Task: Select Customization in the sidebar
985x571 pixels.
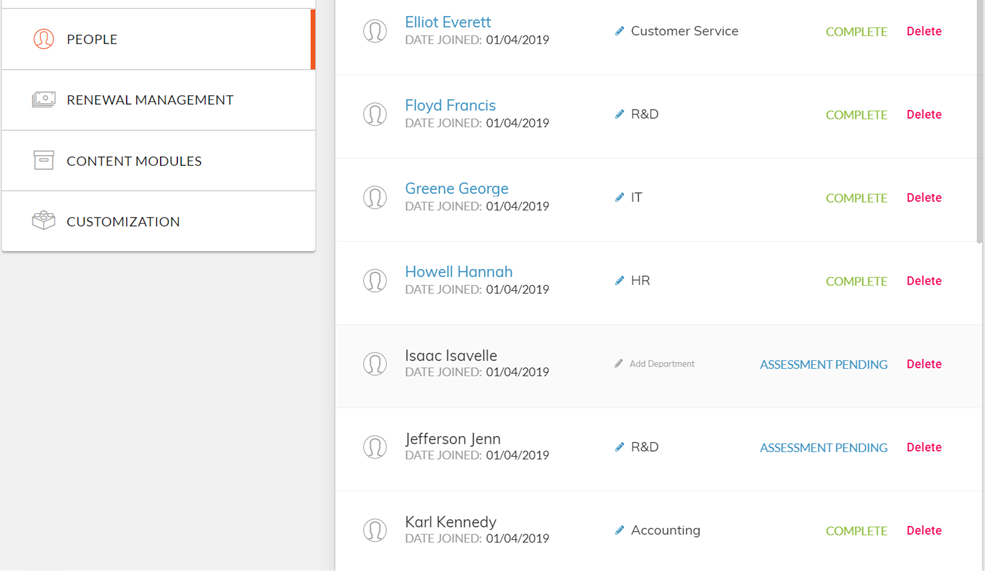Action: [158, 221]
